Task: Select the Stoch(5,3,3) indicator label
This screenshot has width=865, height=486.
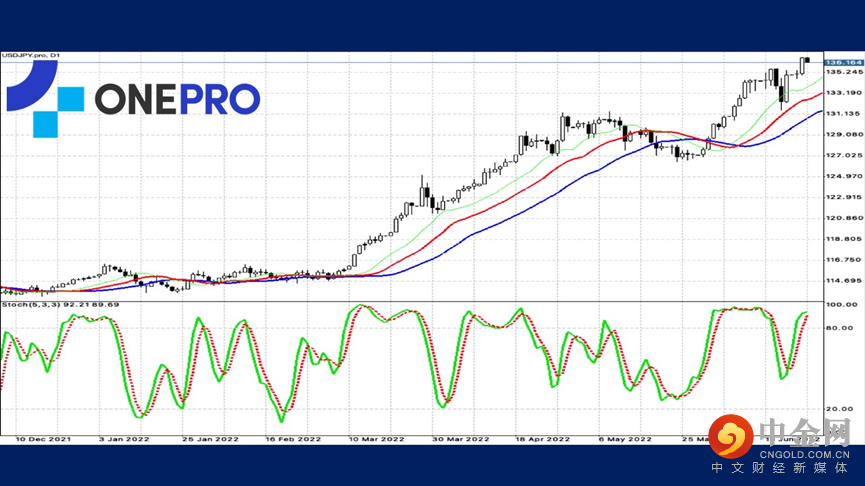Action: tap(60, 305)
